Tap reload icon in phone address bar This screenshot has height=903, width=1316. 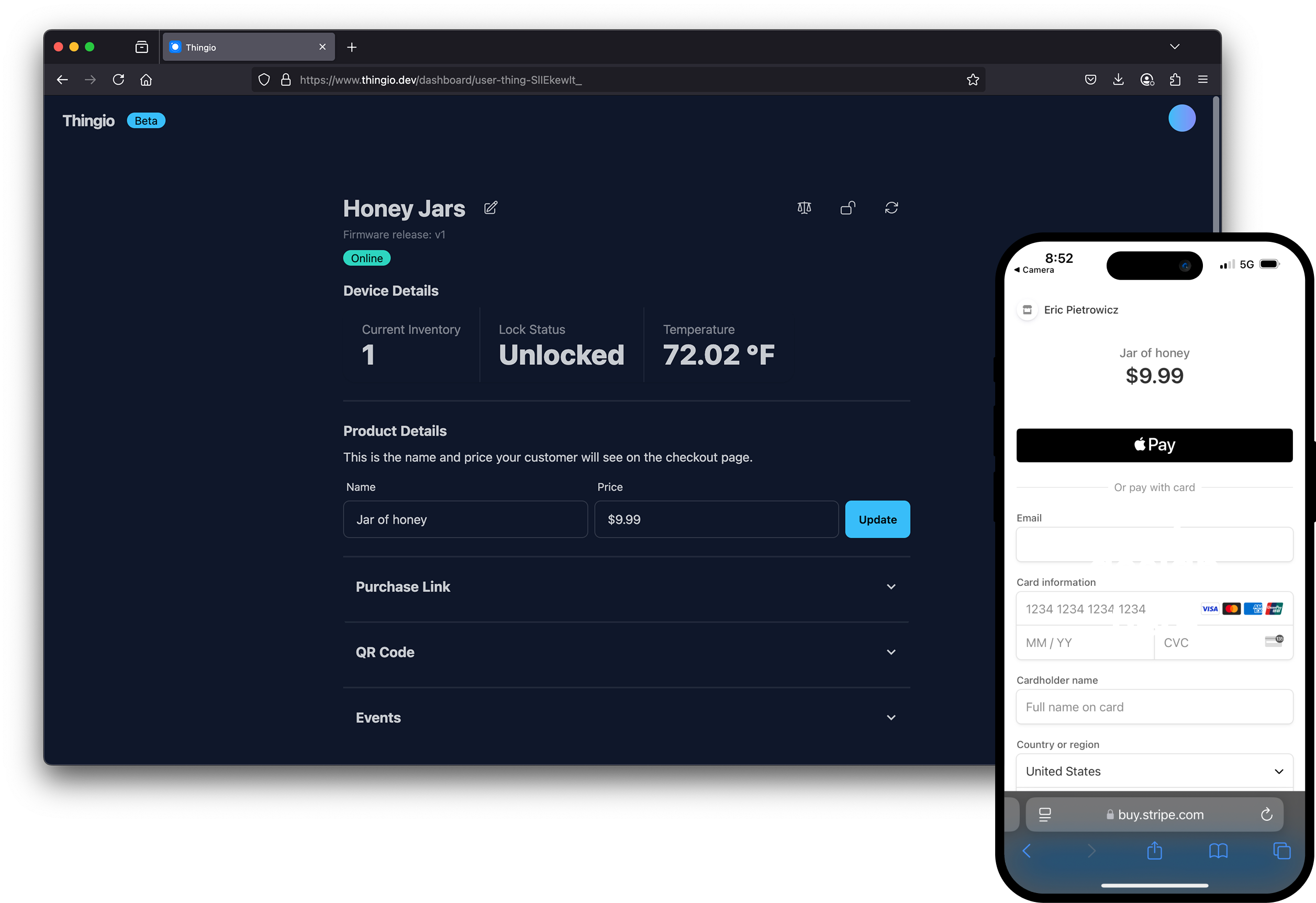1266,814
